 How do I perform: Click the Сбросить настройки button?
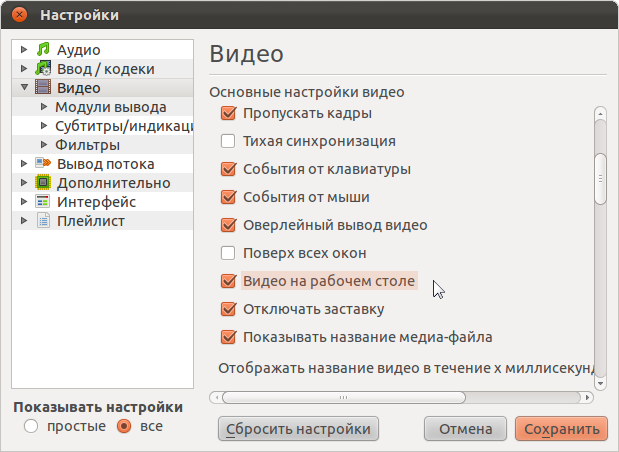click(298, 429)
